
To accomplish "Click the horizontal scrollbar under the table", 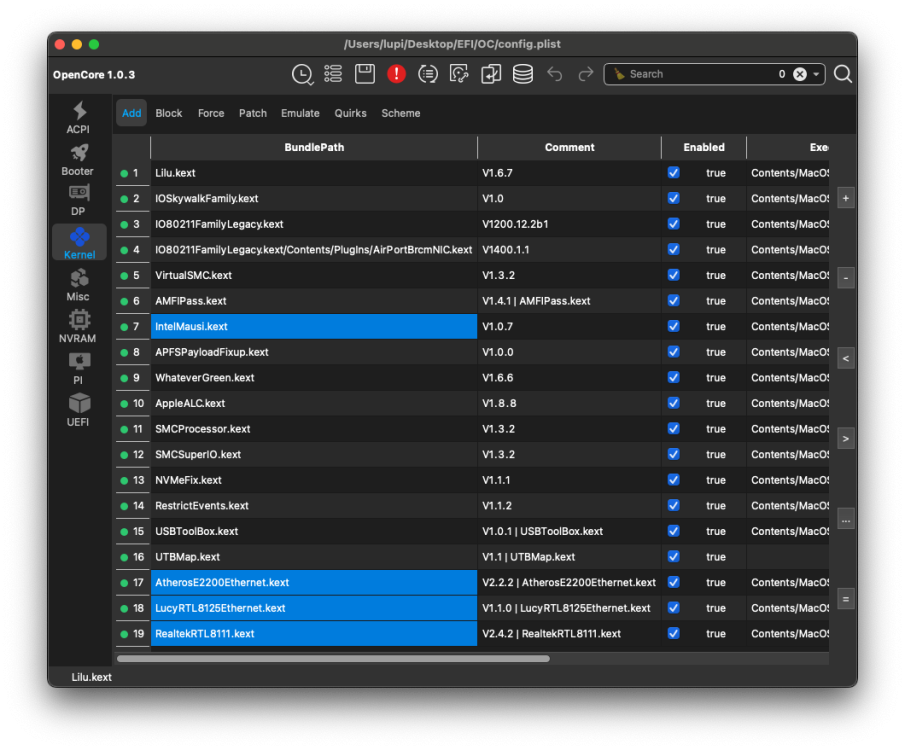I will pos(333,658).
